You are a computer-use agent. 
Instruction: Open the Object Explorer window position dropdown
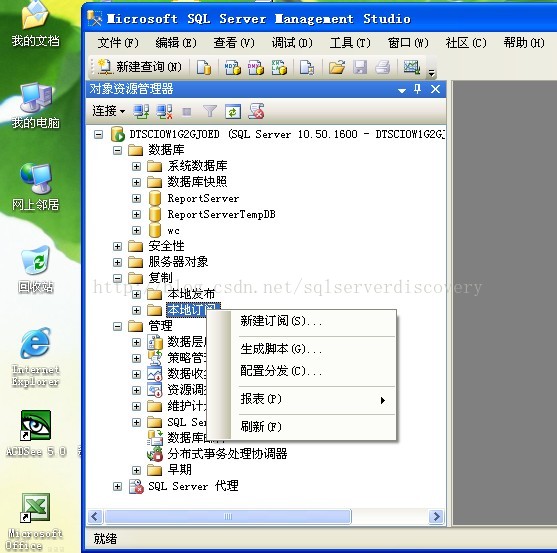tap(402, 91)
